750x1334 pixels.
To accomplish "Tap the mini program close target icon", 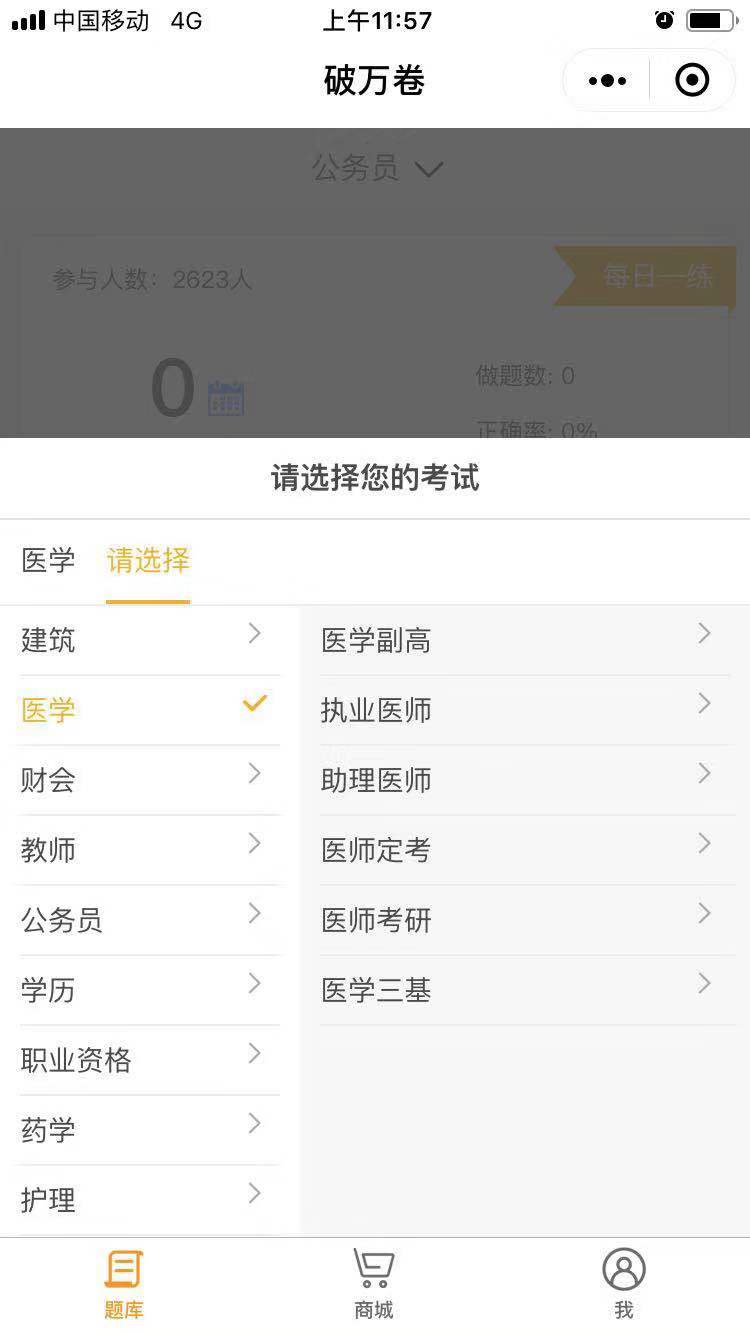I will pos(692,80).
